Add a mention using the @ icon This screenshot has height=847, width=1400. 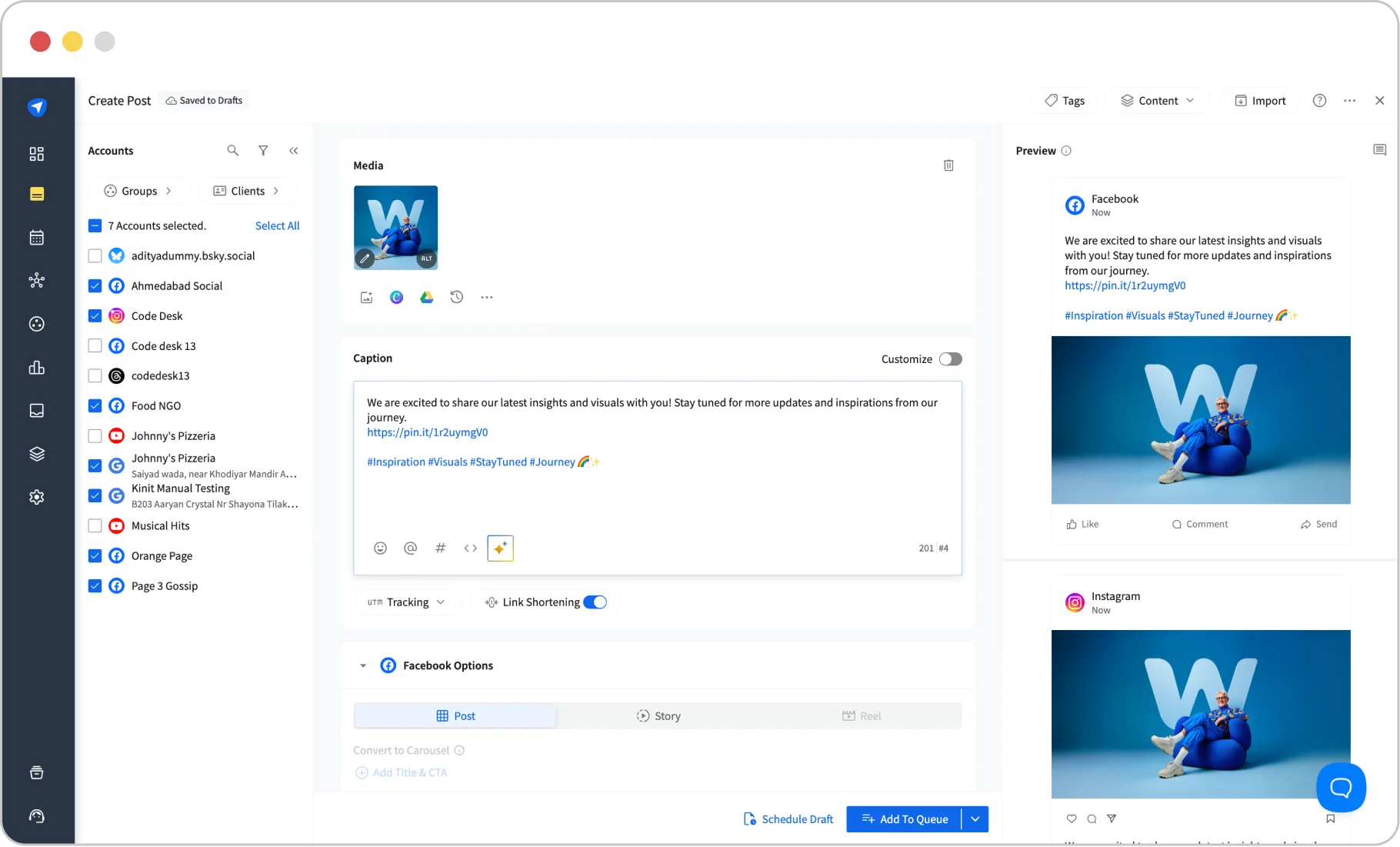pos(410,548)
